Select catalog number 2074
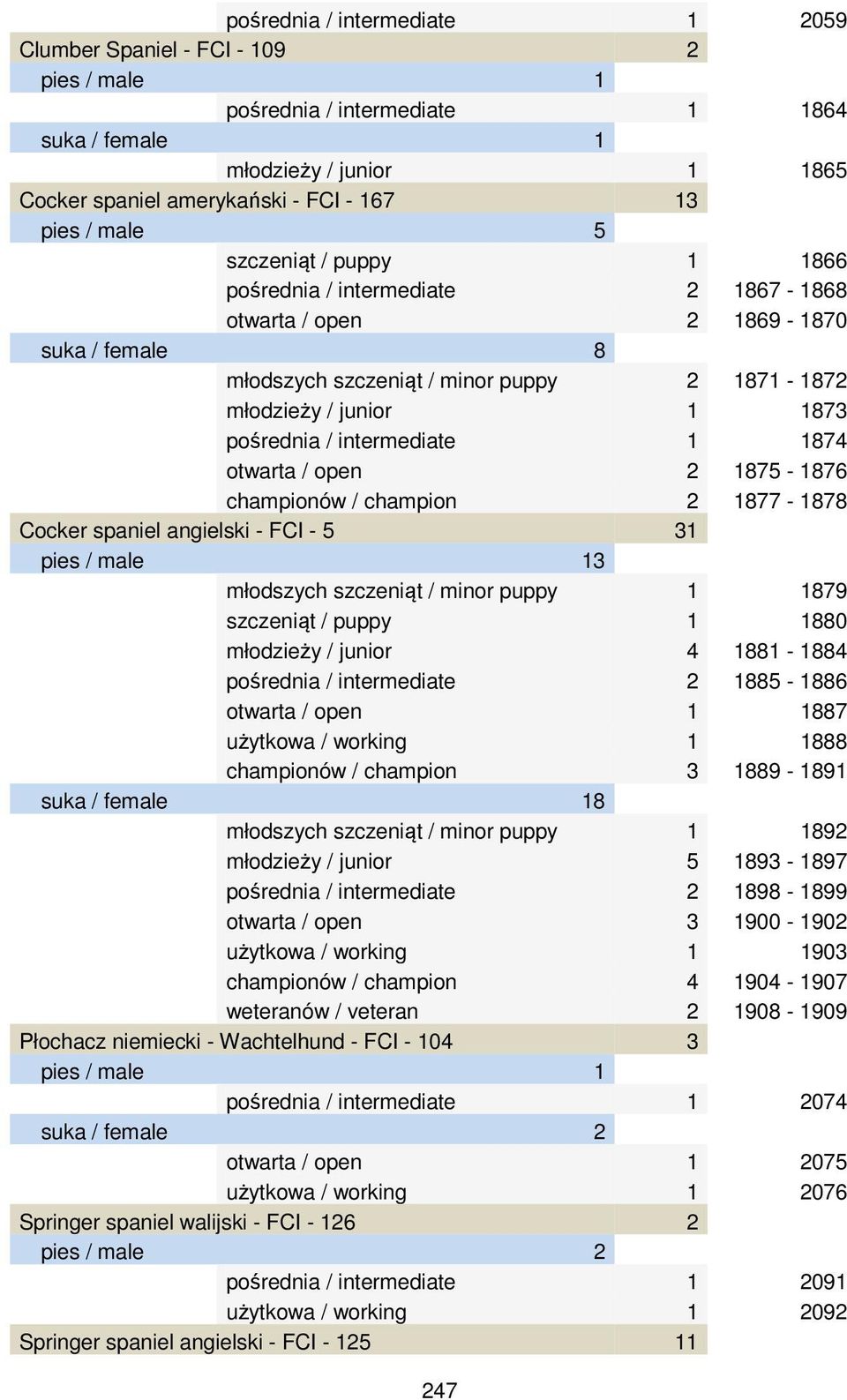This screenshot has width=847, height=1400. [823, 1102]
